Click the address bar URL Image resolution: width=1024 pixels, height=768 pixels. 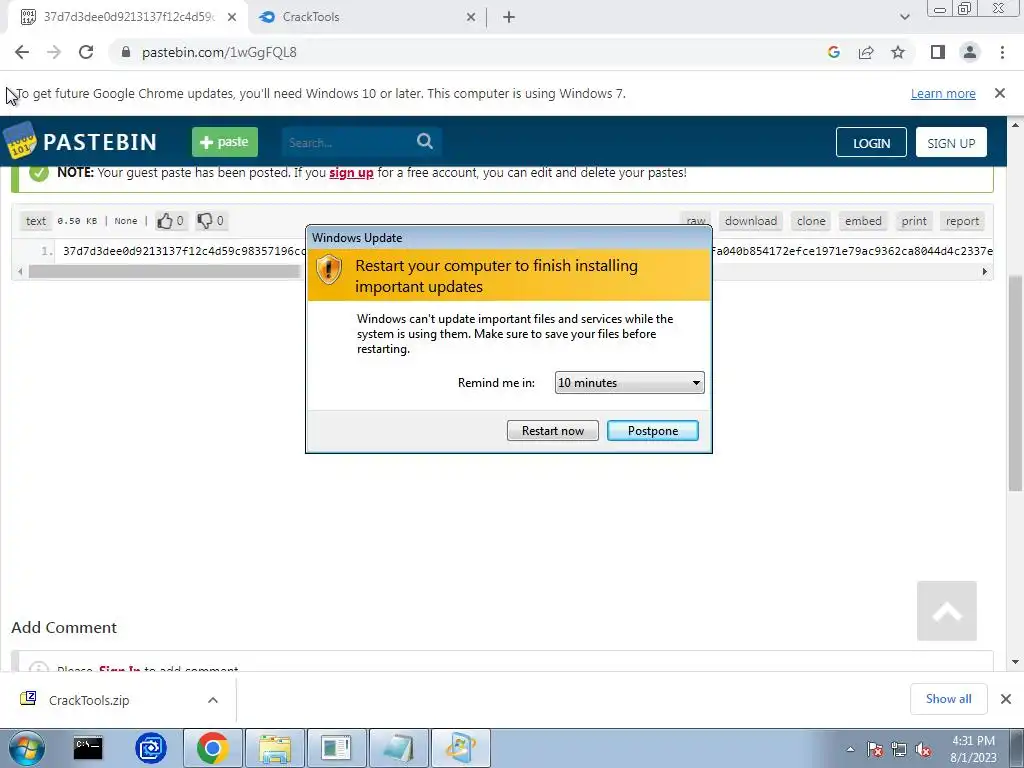(x=219, y=52)
